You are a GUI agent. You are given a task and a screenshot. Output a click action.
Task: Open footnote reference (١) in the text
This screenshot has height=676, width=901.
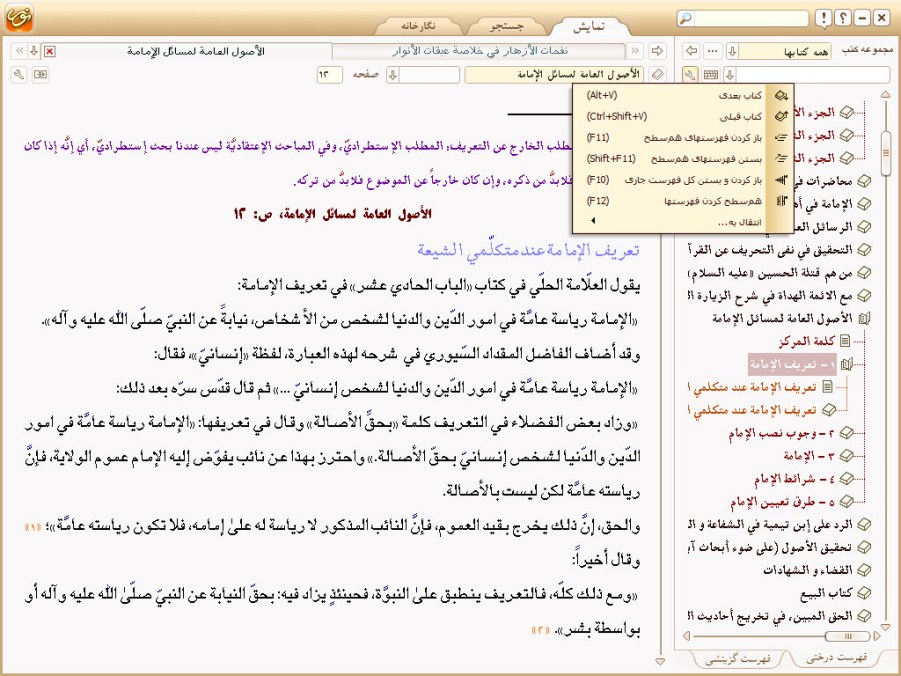tap(33, 527)
